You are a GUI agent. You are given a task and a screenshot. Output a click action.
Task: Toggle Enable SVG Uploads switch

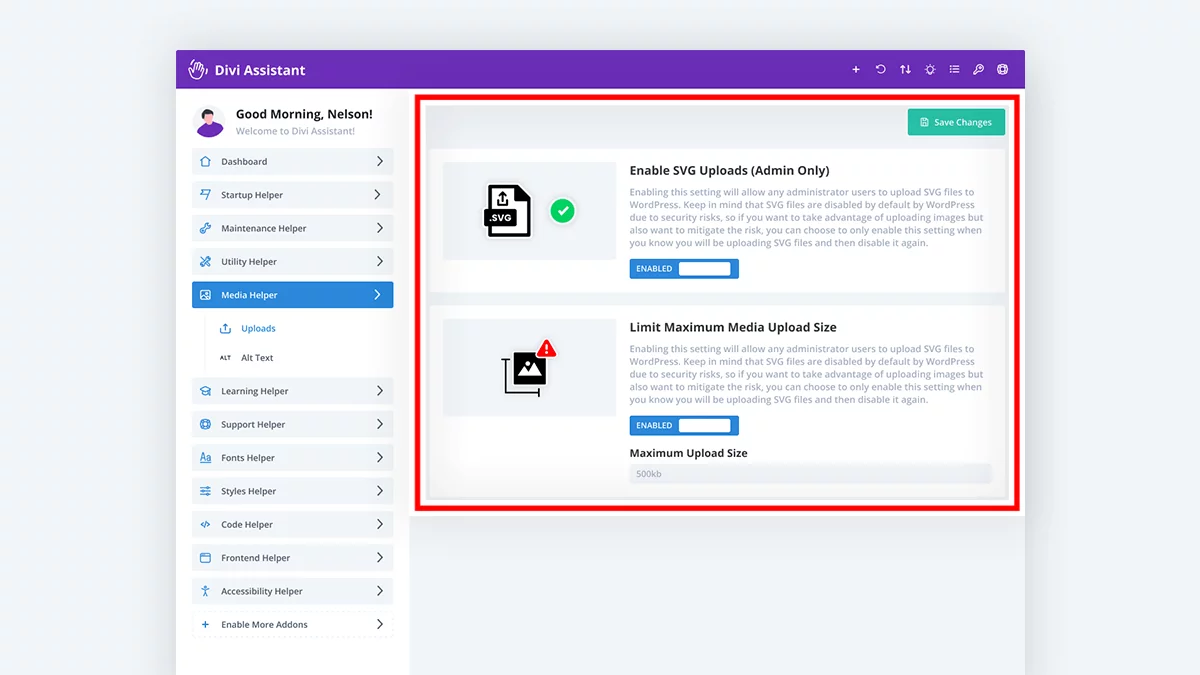click(x=684, y=269)
